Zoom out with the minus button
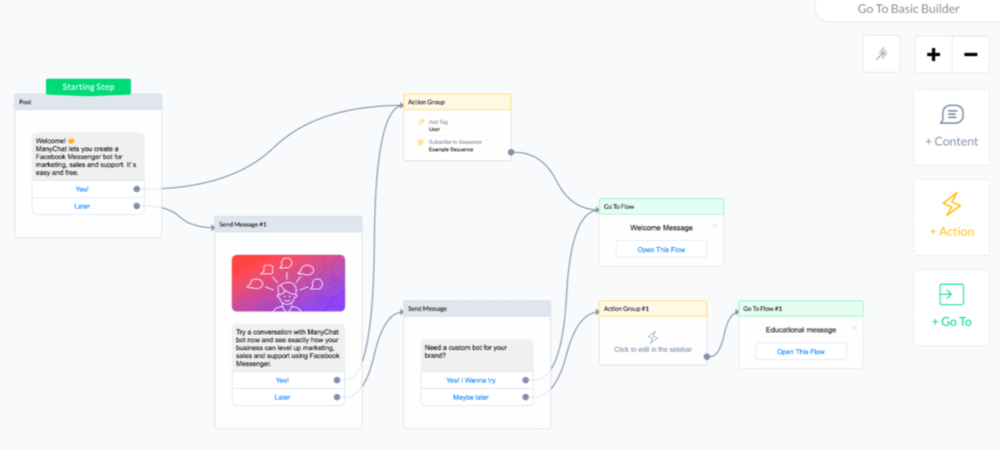The height and width of the screenshot is (450, 1000). point(970,54)
